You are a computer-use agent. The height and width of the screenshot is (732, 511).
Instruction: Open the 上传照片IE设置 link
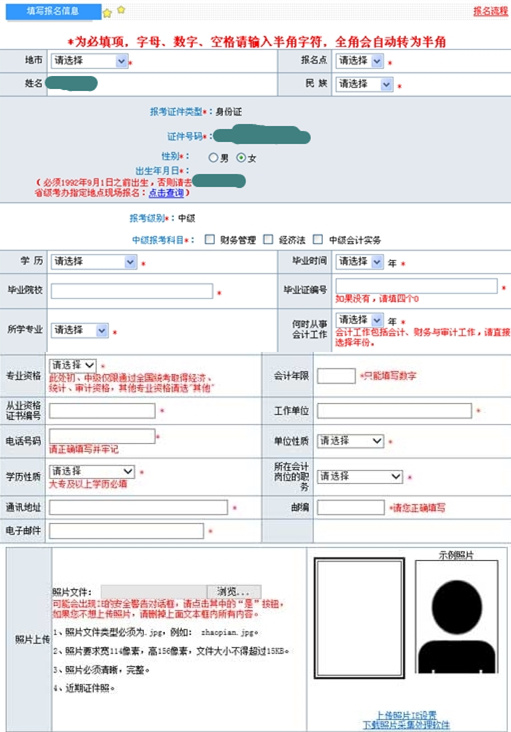[x=406, y=715]
